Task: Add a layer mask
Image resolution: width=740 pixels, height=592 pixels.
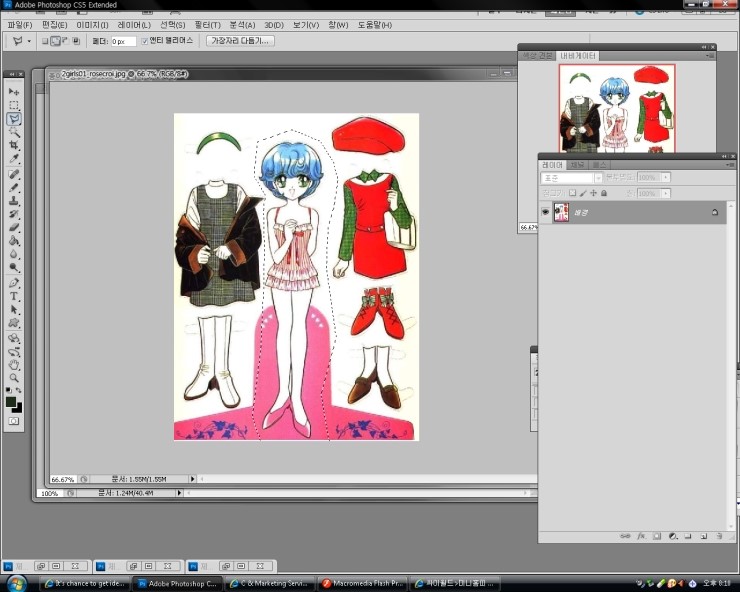Action: [656, 536]
